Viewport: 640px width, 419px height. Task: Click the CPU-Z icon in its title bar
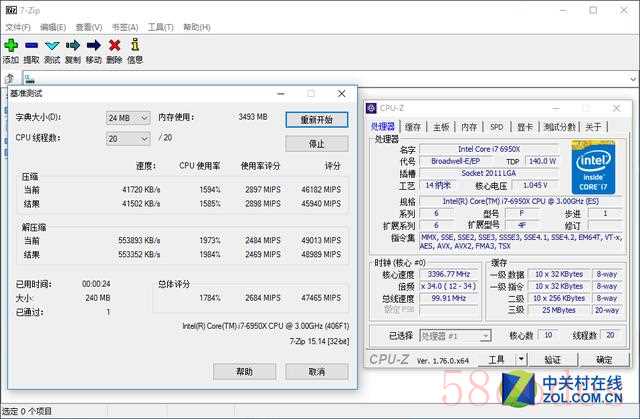pyautogui.click(x=371, y=108)
